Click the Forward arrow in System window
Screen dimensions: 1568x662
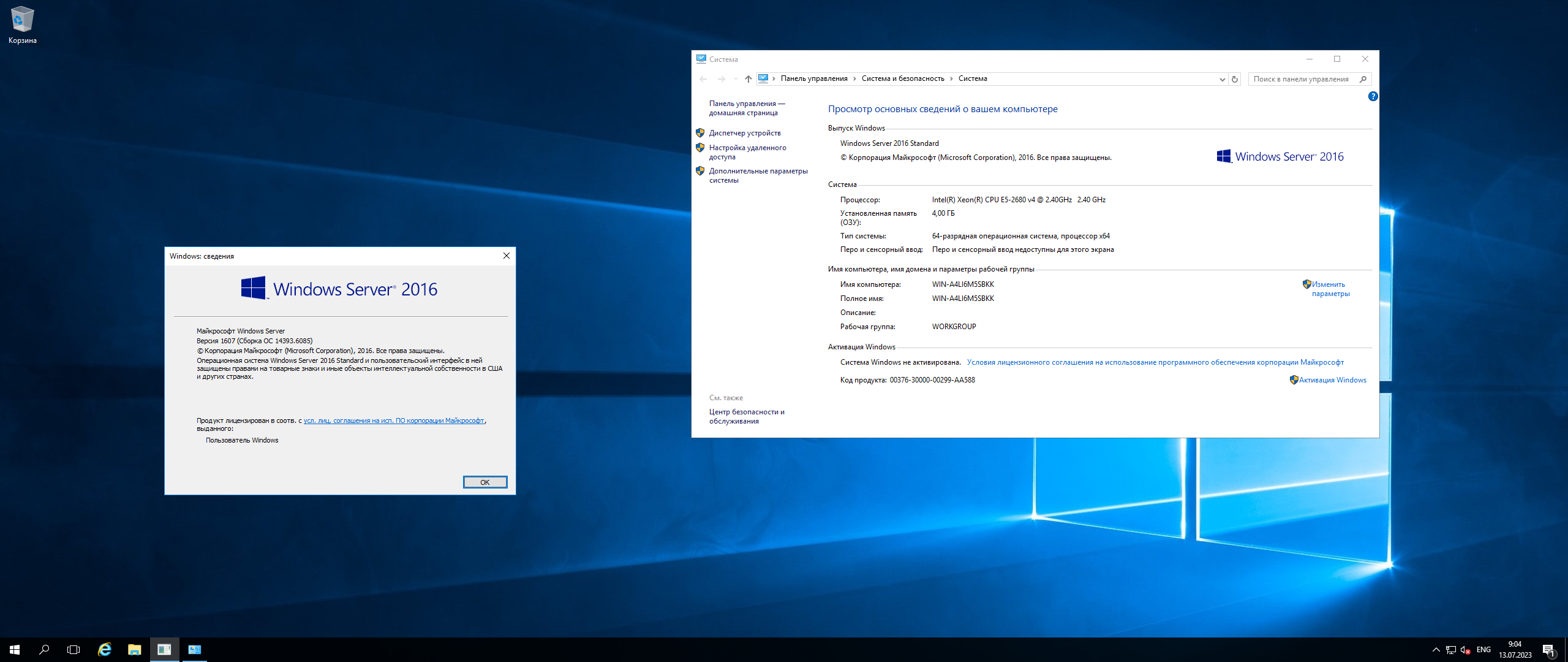click(721, 79)
